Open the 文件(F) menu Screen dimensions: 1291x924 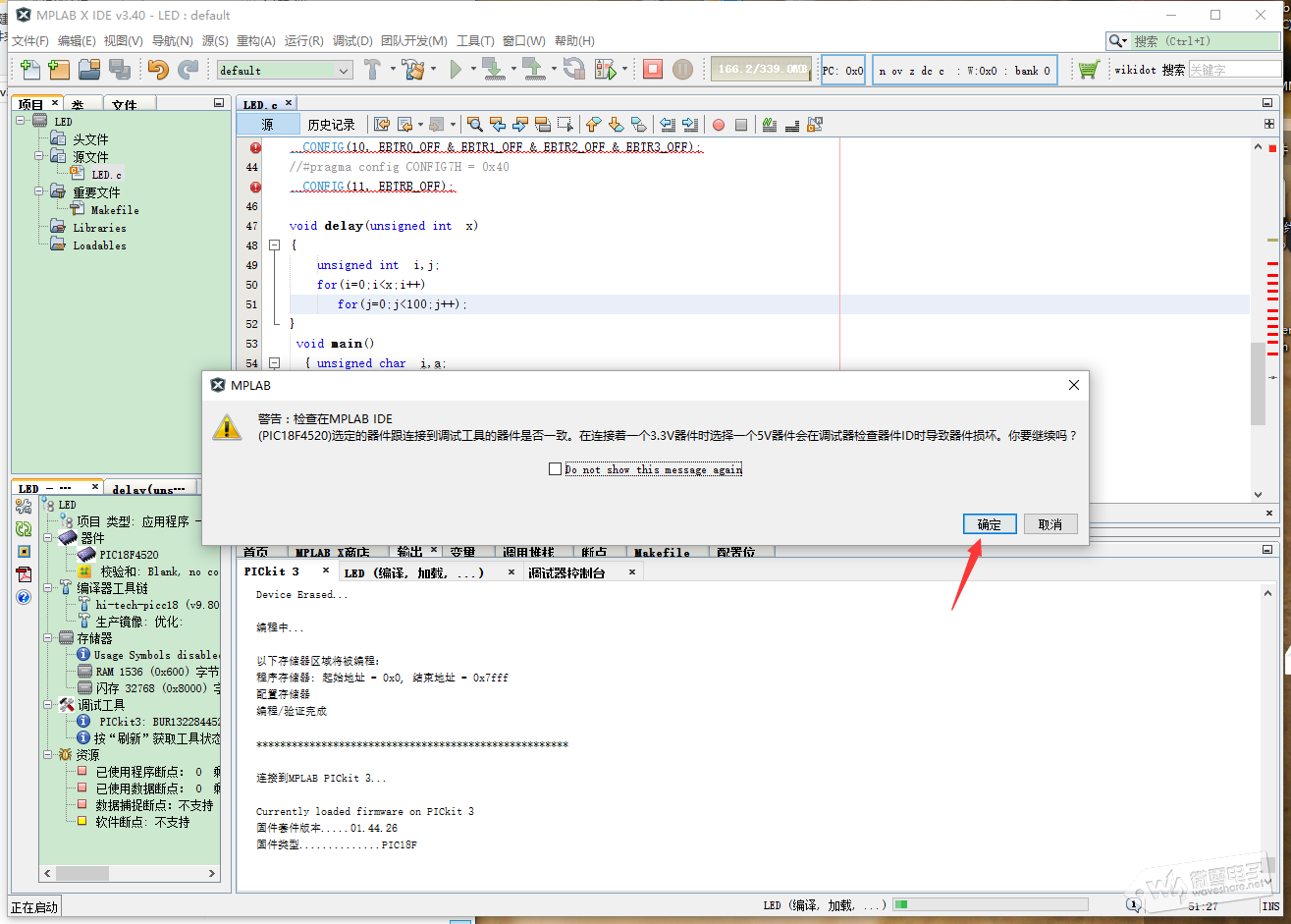[30, 41]
